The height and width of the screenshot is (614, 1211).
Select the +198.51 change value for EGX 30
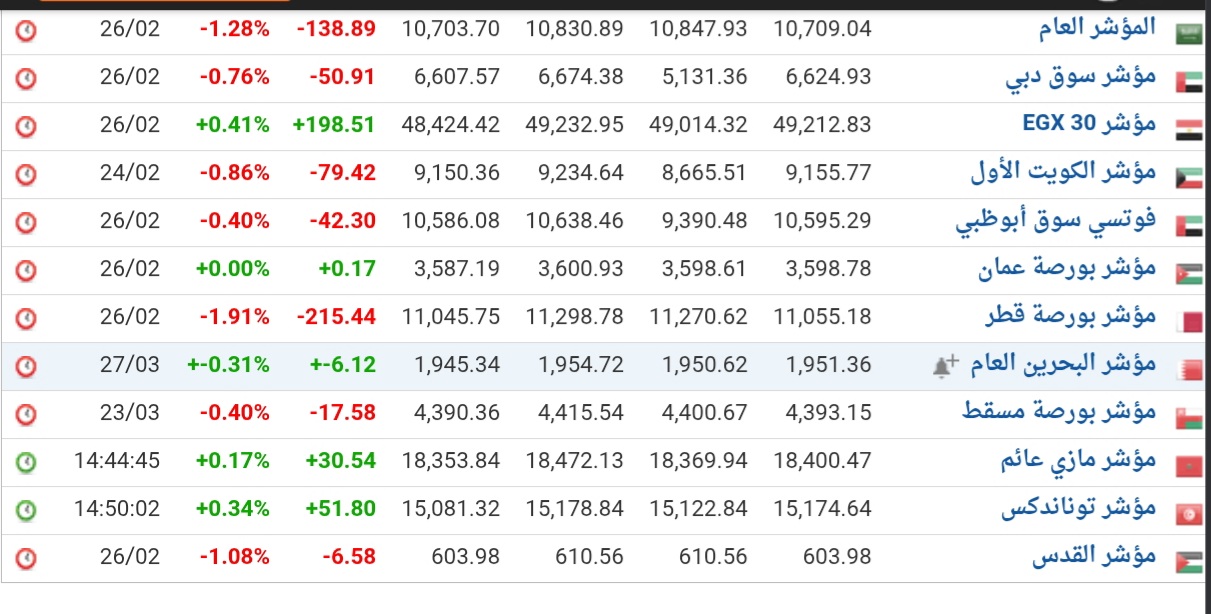click(334, 125)
